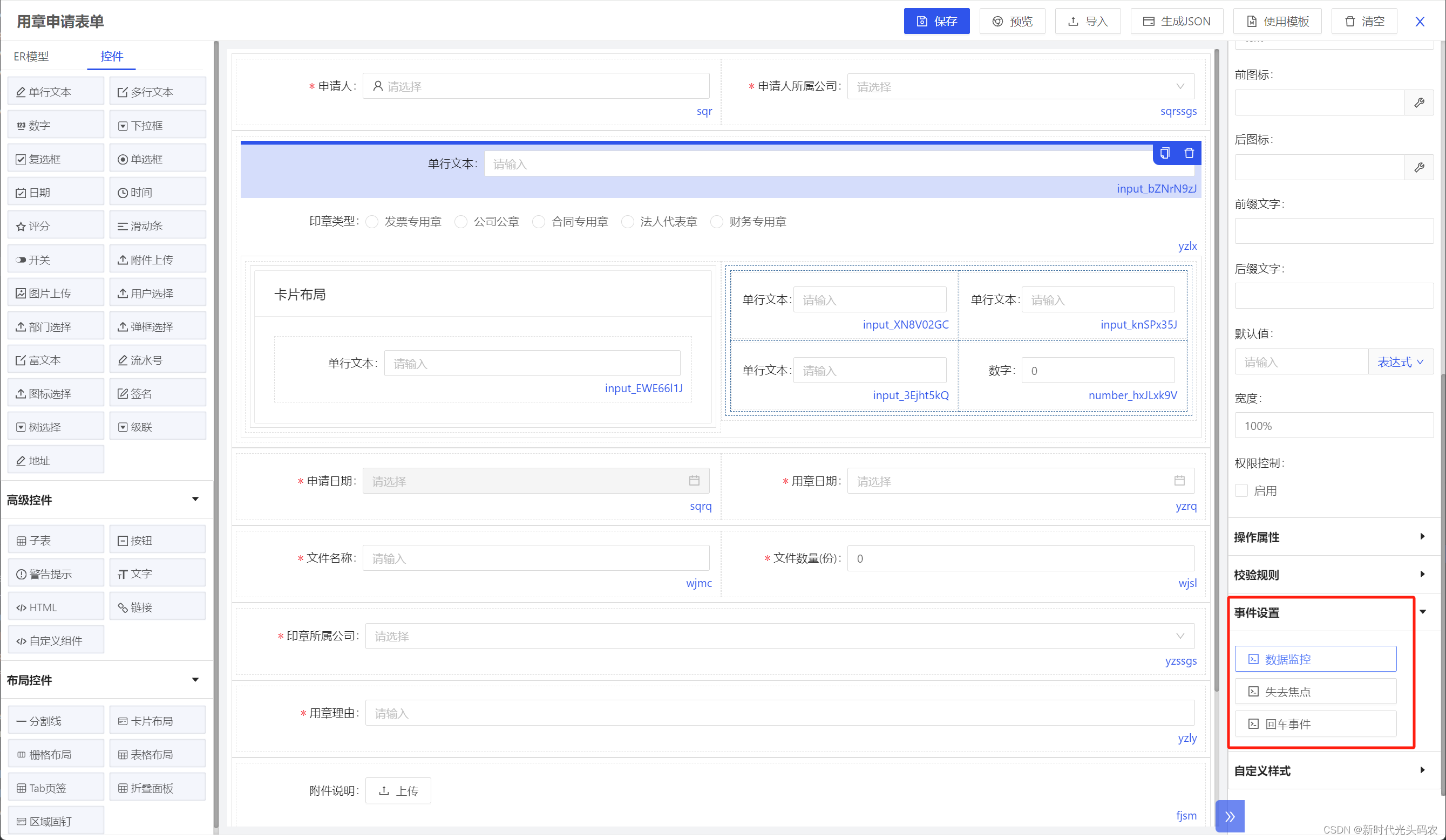Click the wrench icon beside 后图标 field
Viewport: 1446px width, 840px height.
(x=1418, y=167)
